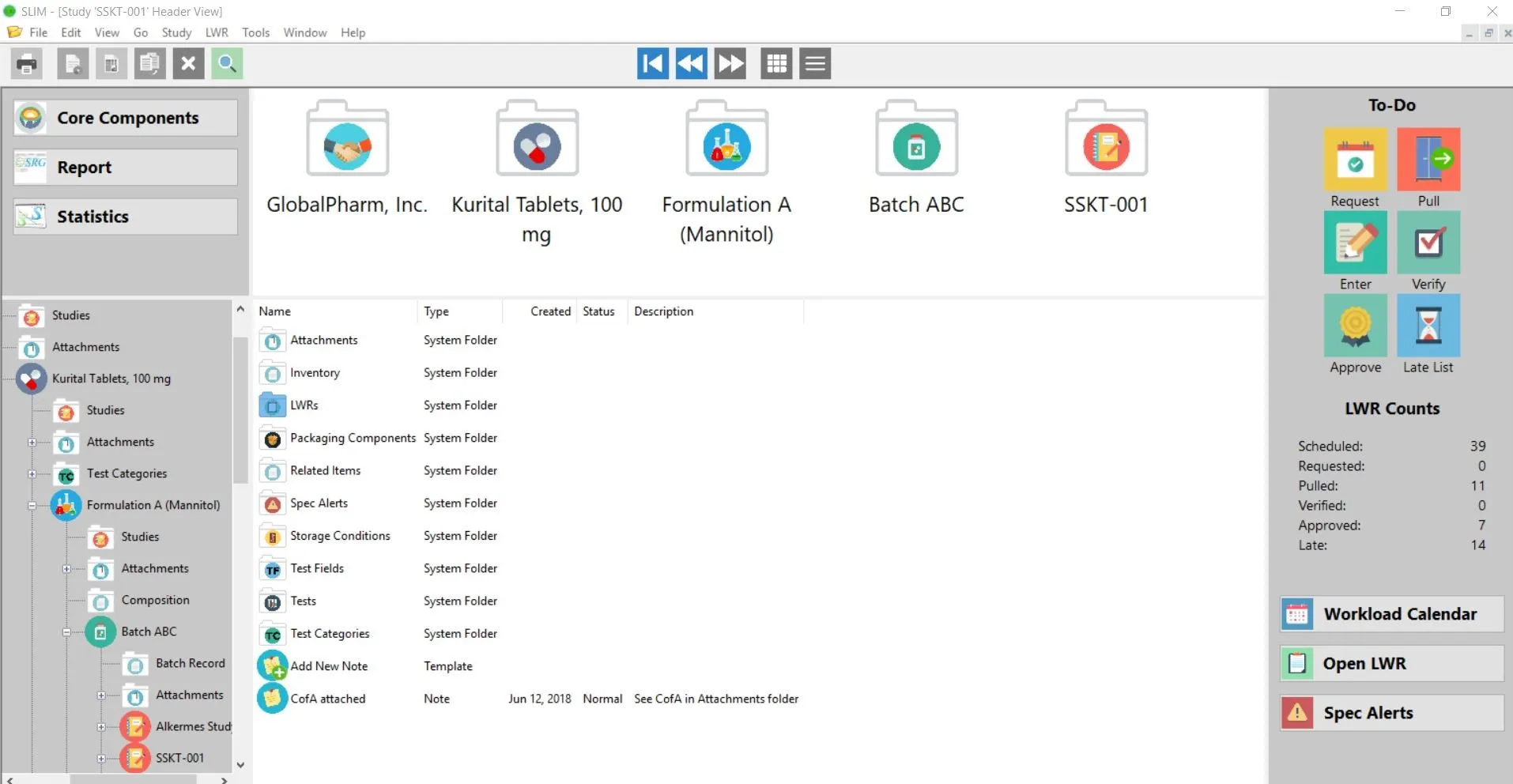This screenshot has width=1513, height=784.
Task: Switch to grid icon view
Action: coord(776,64)
